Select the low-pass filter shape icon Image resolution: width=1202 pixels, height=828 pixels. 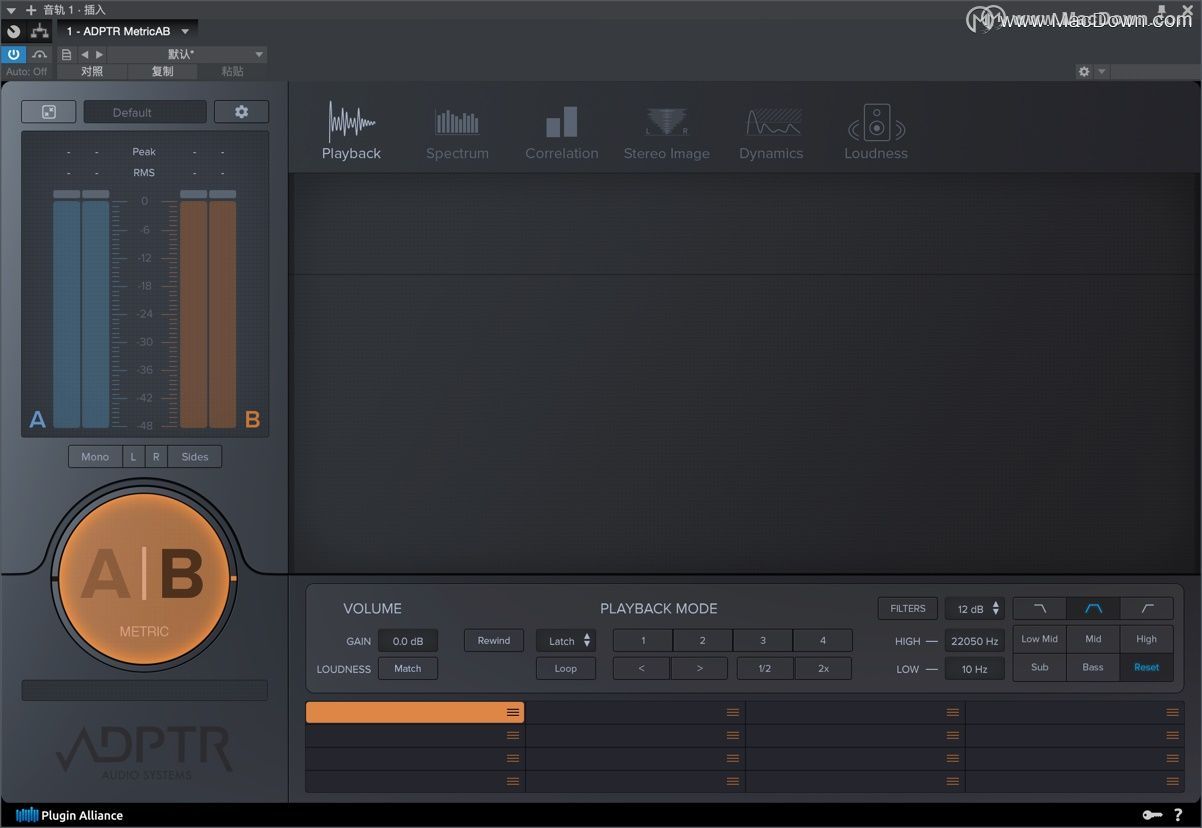tap(1040, 608)
